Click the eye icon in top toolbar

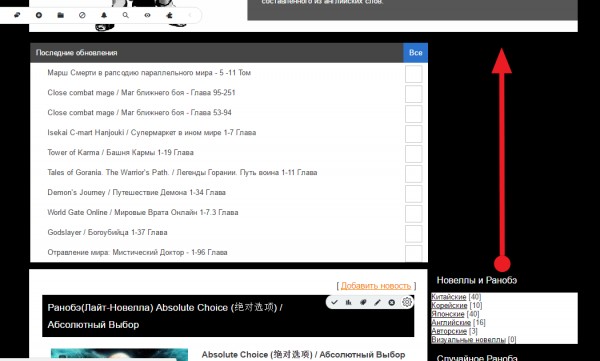147,15
